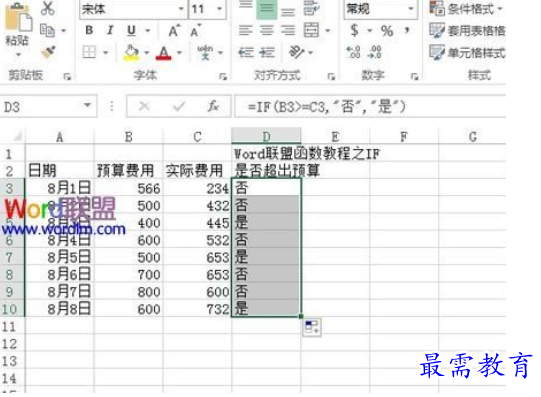Select row 11 header
The height and width of the screenshot is (397, 541).
point(12,326)
